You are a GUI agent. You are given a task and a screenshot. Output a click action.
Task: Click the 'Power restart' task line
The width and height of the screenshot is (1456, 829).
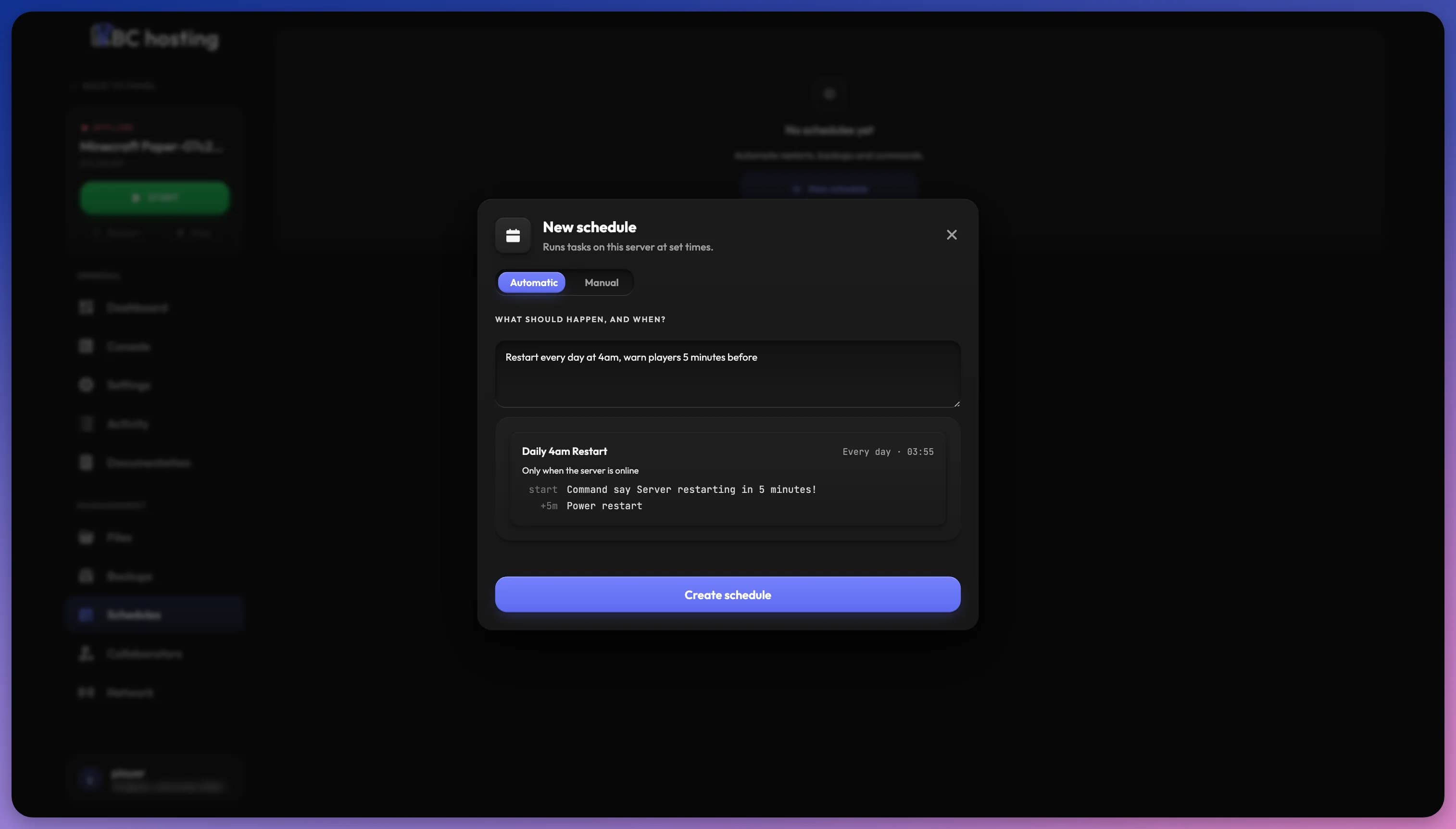(604, 505)
